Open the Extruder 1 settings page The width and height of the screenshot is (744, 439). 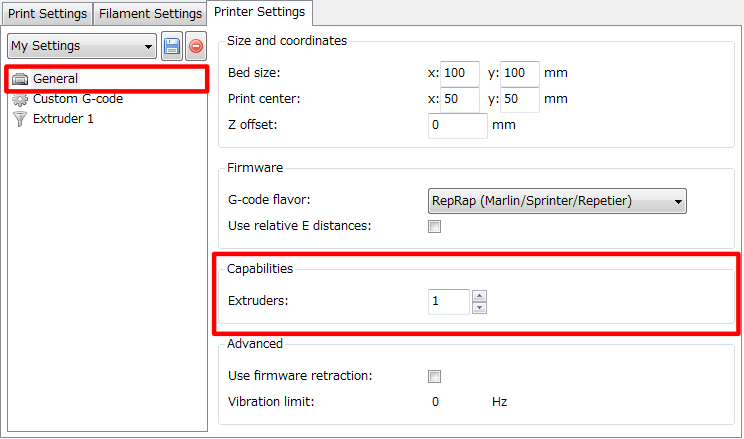(x=63, y=119)
